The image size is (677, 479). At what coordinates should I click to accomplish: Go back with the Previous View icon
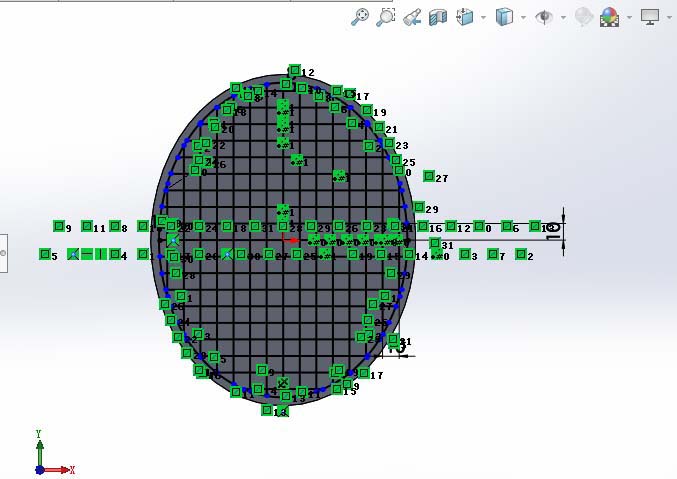pyautogui.click(x=411, y=18)
